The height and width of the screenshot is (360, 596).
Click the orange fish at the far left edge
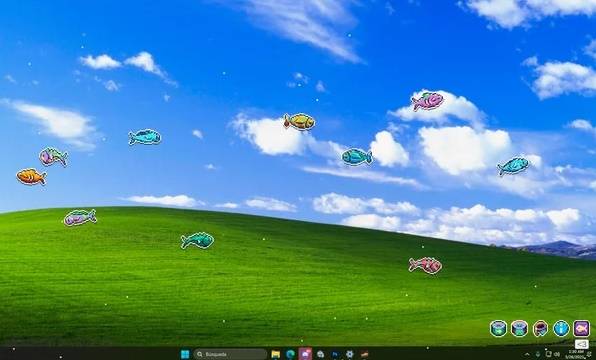pos(31,177)
